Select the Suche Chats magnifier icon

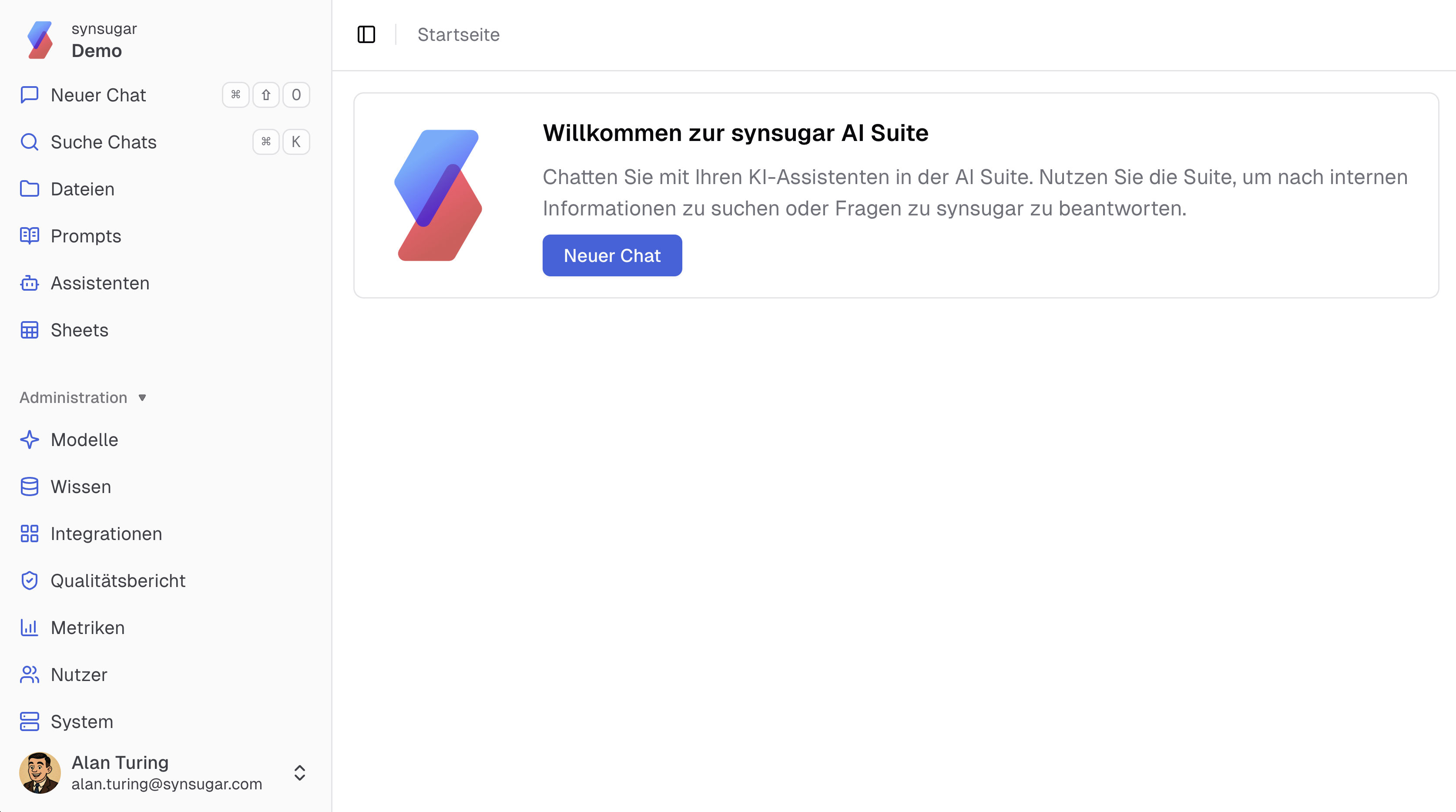30,142
